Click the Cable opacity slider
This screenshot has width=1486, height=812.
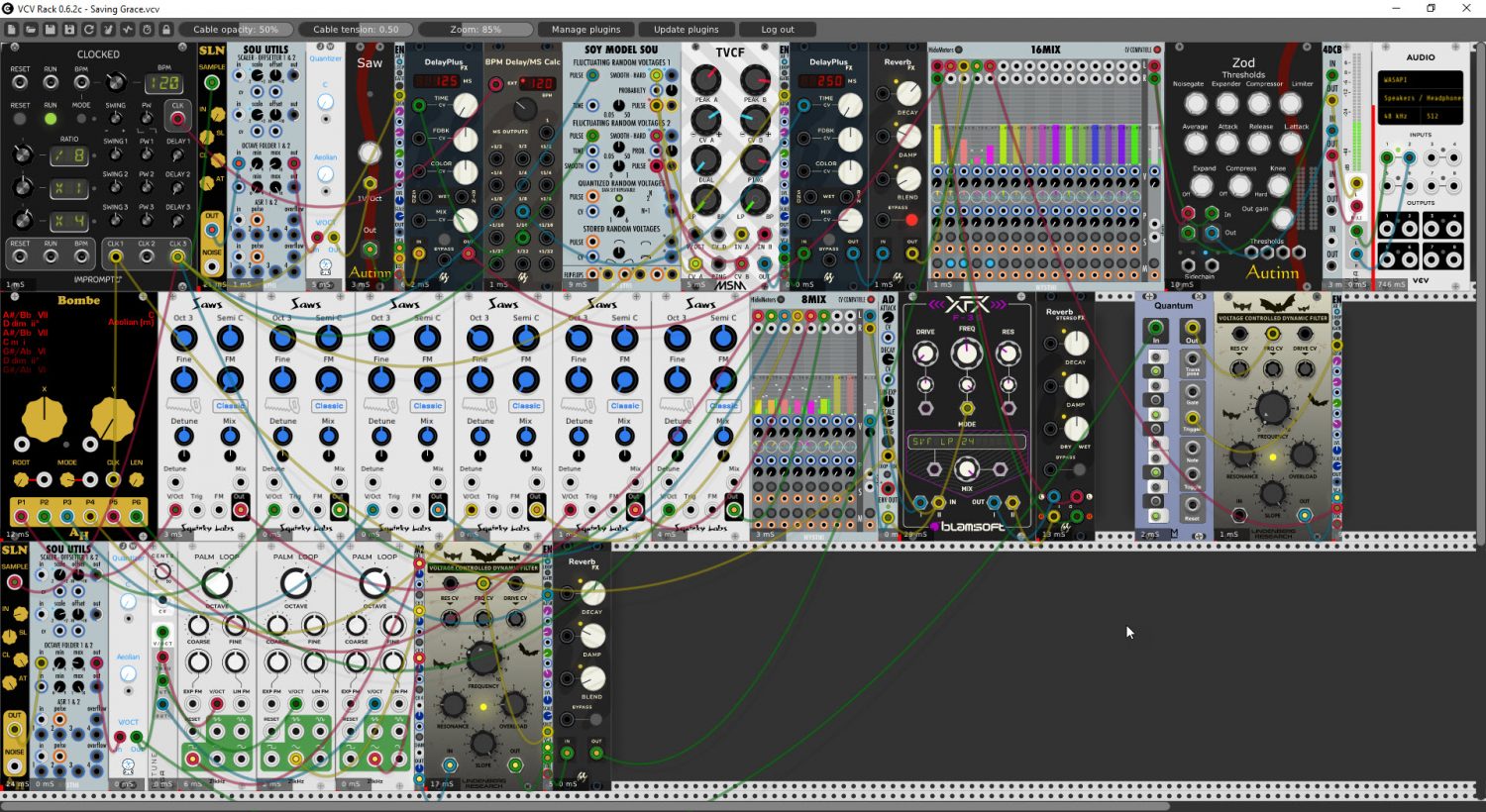(x=236, y=30)
